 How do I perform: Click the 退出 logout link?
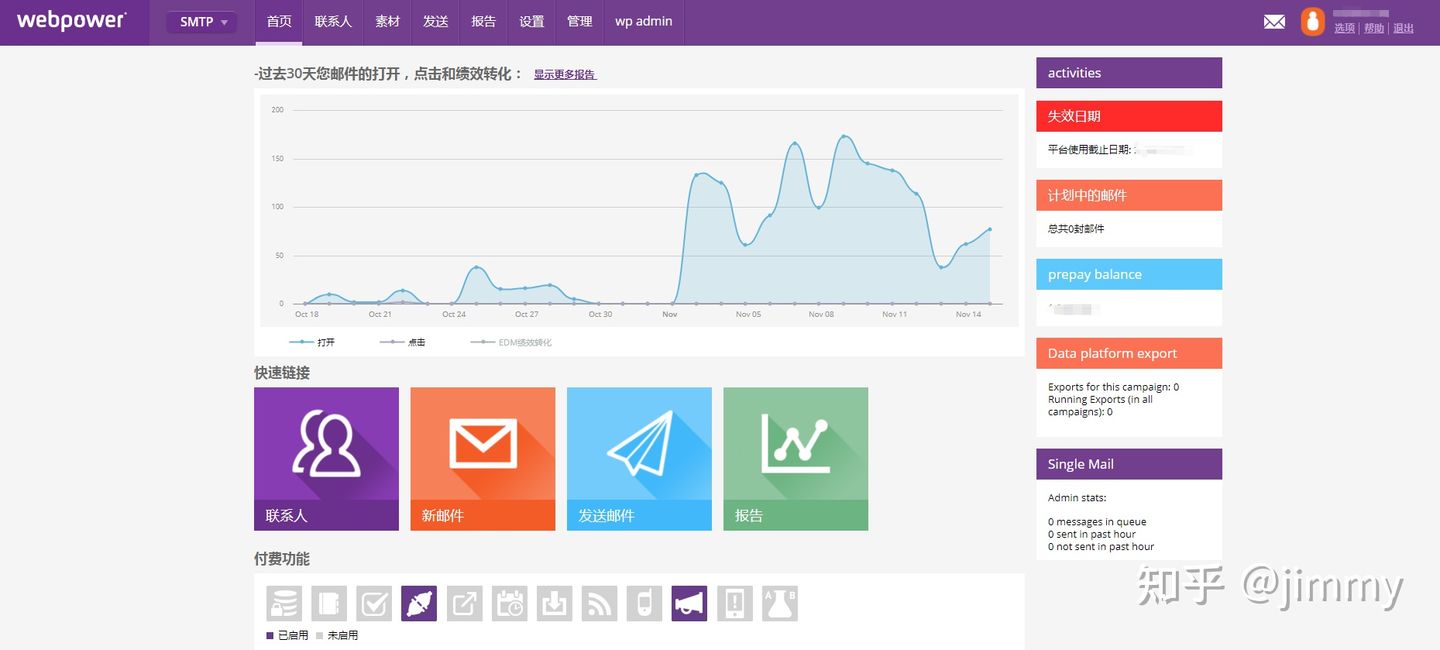pyautogui.click(x=1404, y=28)
